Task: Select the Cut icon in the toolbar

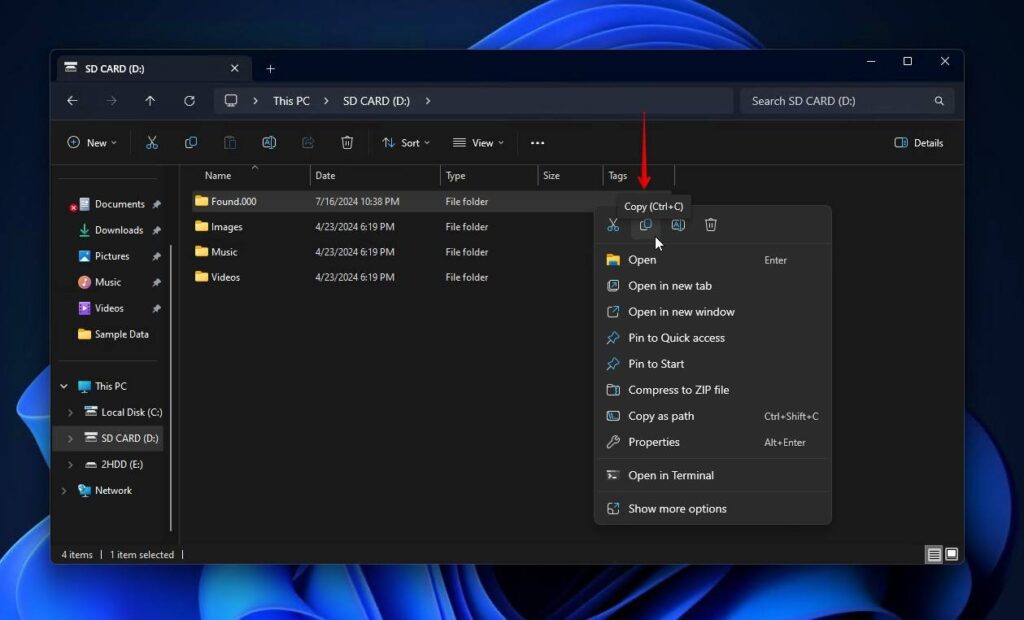Action: pyautogui.click(x=152, y=142)
